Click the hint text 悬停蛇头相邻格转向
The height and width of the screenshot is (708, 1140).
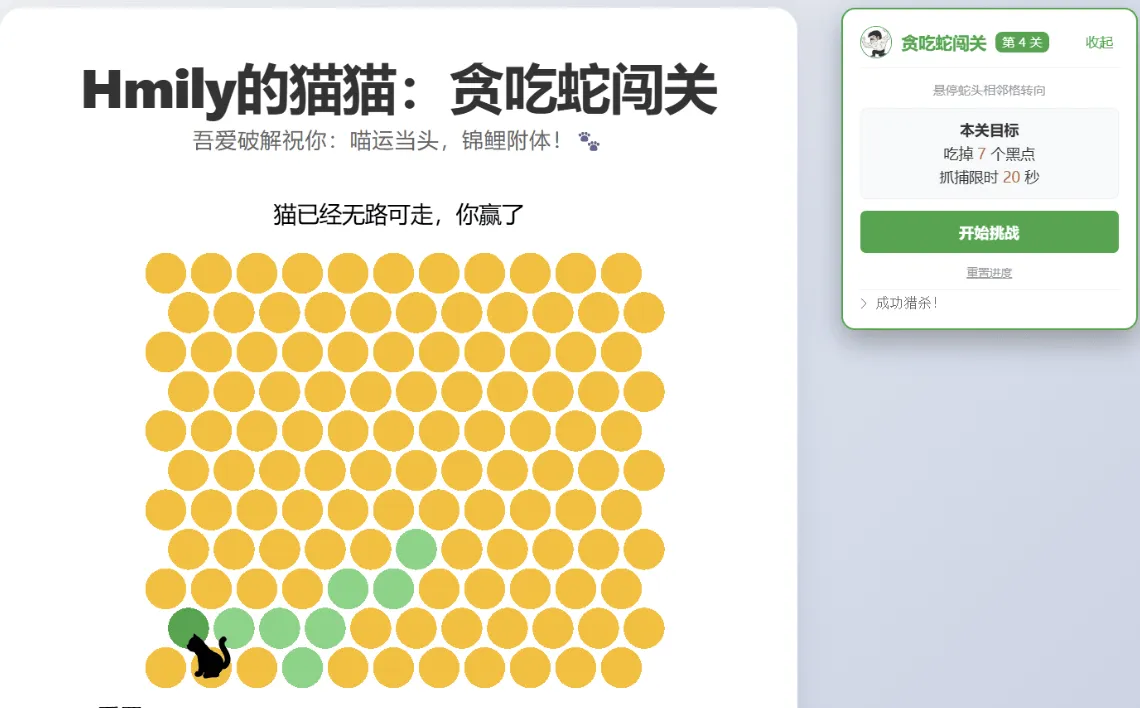(x=988, y=89)
